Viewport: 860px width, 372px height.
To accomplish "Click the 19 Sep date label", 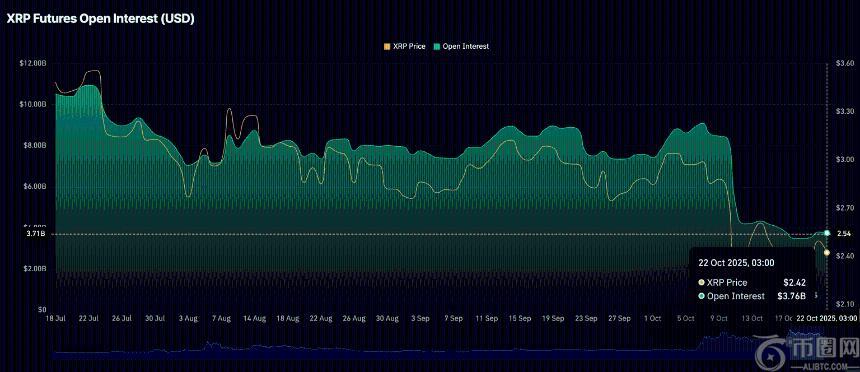I will 553,318.
